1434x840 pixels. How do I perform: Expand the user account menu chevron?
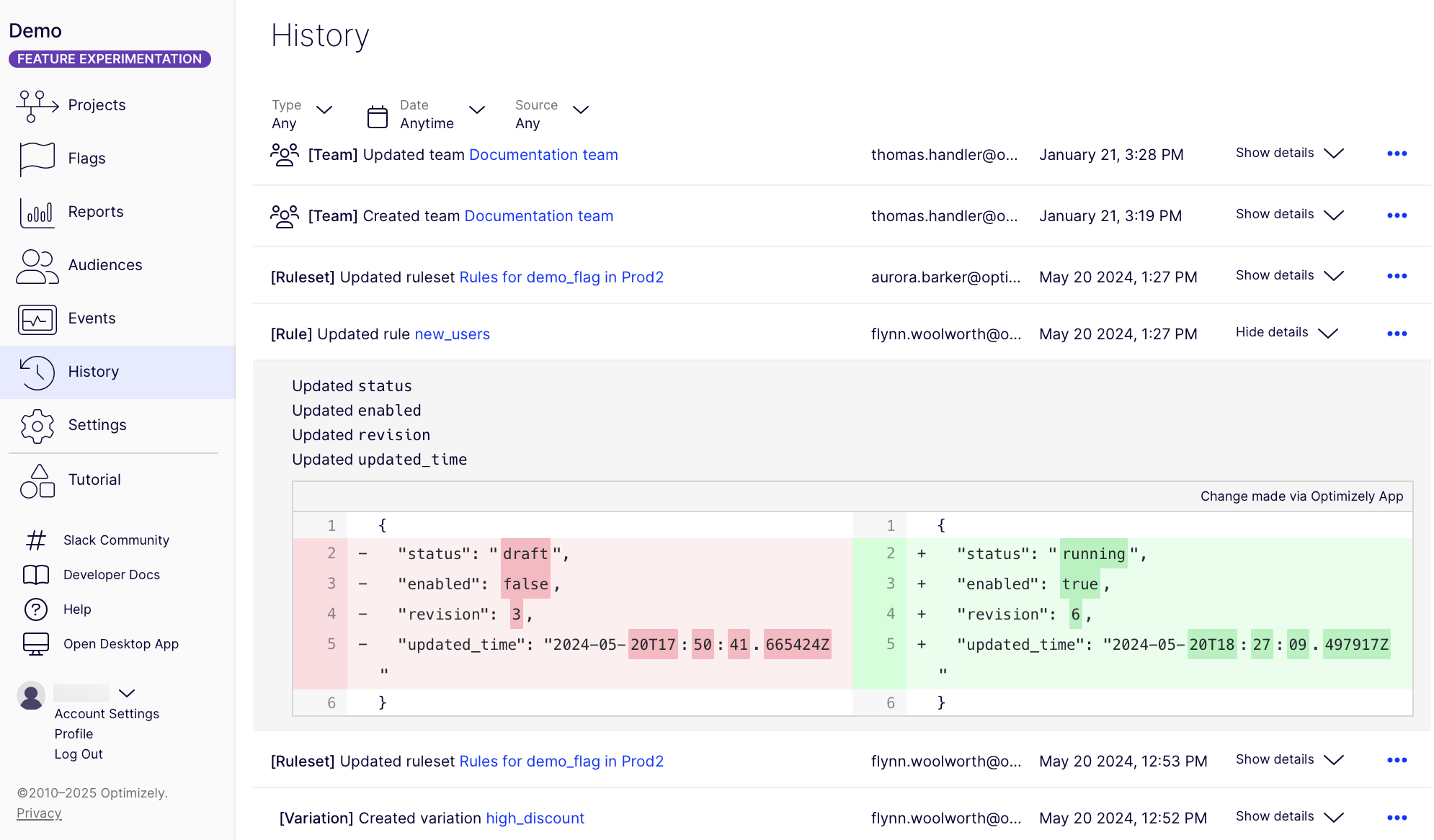click(127, 693)
